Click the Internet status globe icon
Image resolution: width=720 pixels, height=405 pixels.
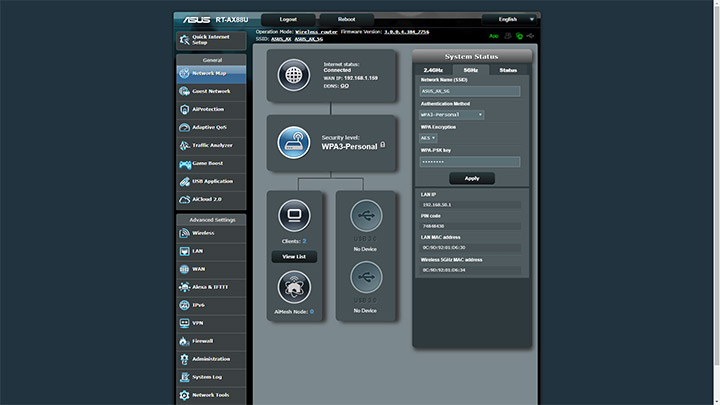click(294, 75)
